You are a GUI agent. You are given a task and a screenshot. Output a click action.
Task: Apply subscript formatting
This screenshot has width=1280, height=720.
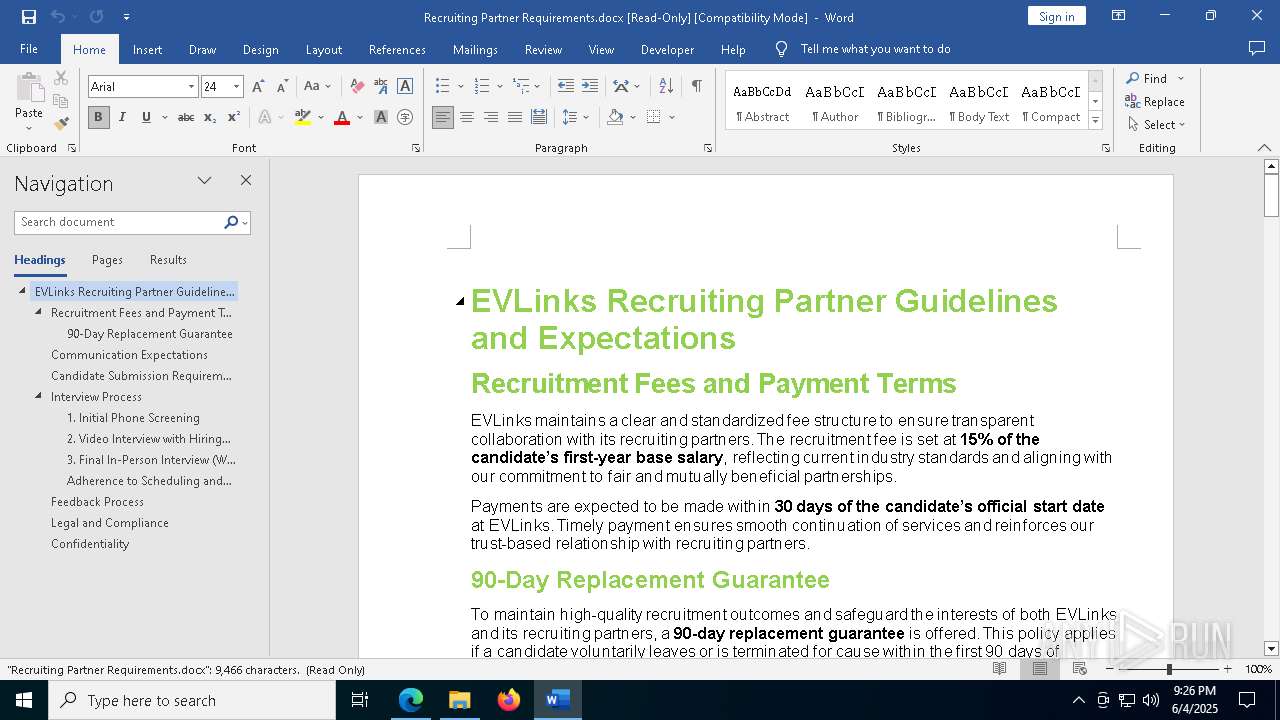coord(210,117)
